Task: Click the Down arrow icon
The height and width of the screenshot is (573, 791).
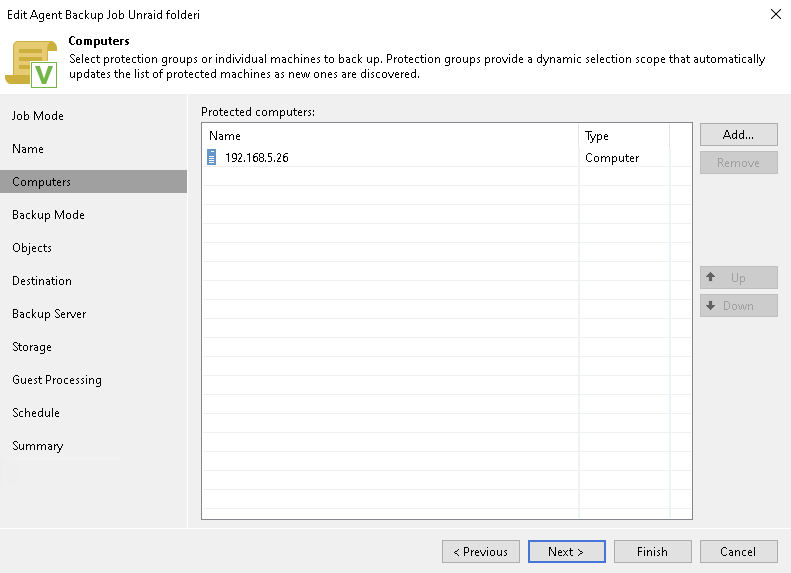Action: click(711, 305)
